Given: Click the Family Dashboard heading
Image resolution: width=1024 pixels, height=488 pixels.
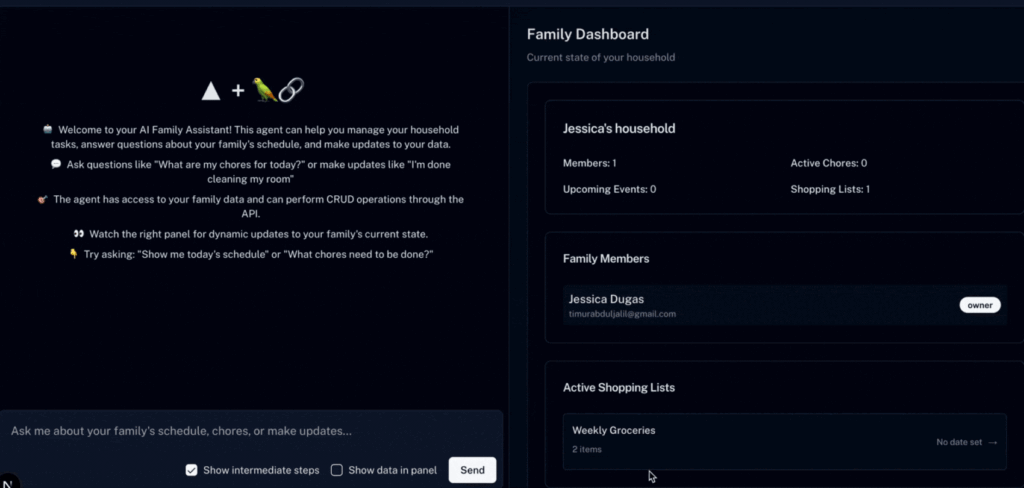Looking at the screenshot, I should click(587, 34).
